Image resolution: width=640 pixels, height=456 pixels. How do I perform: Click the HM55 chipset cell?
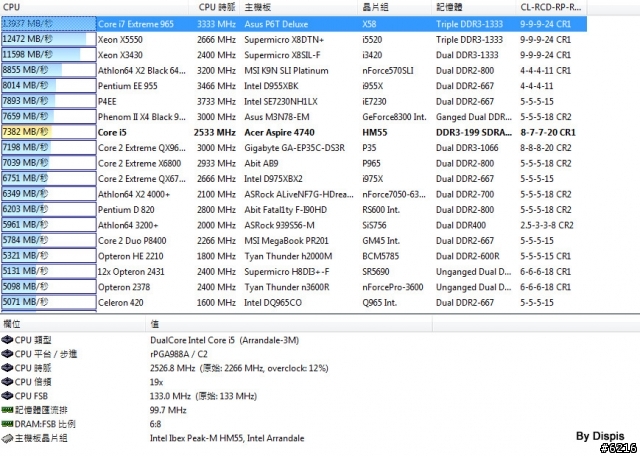[x=374, y=132]
